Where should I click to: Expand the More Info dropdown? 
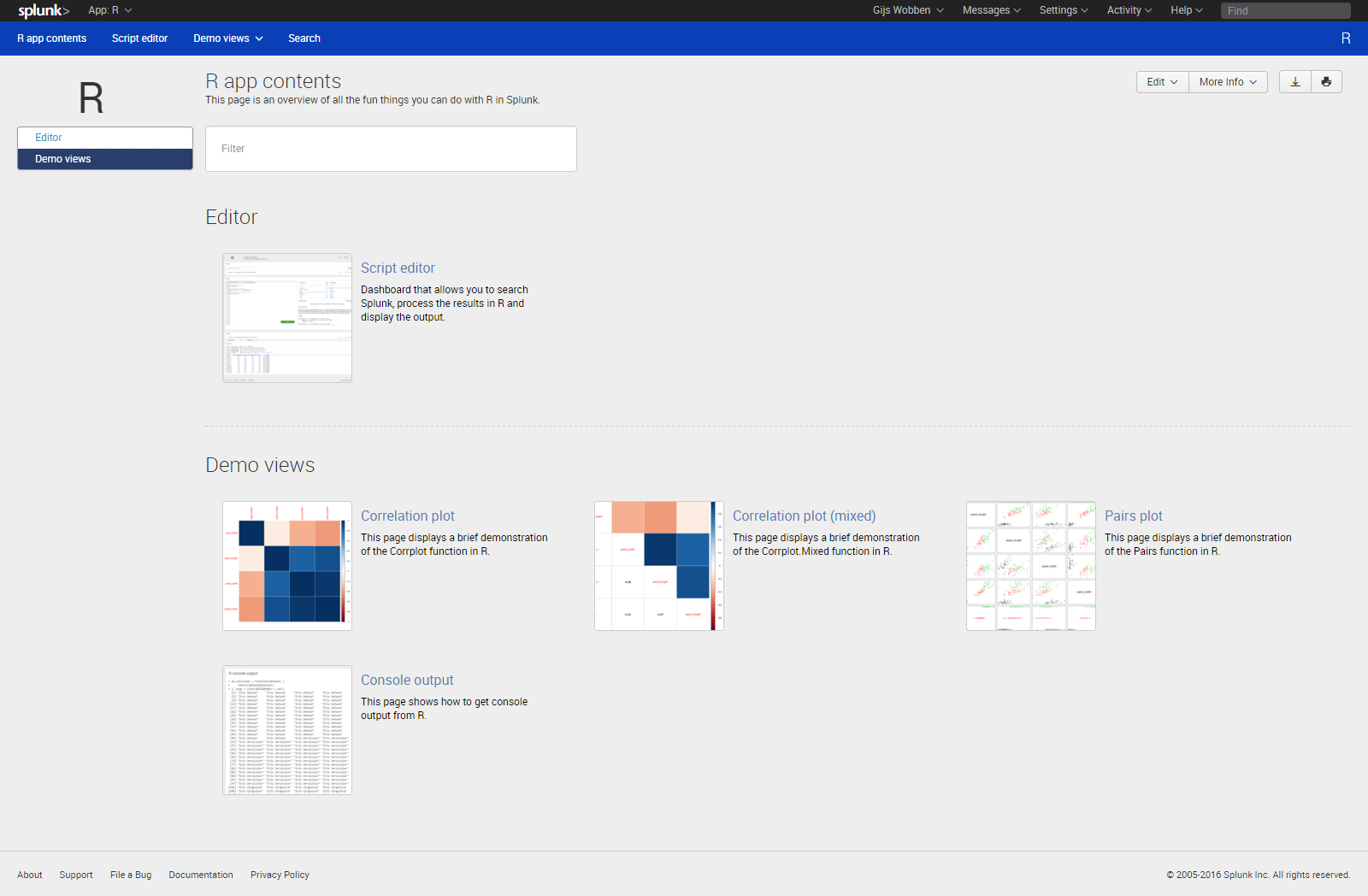click(x=1228, y=82)
